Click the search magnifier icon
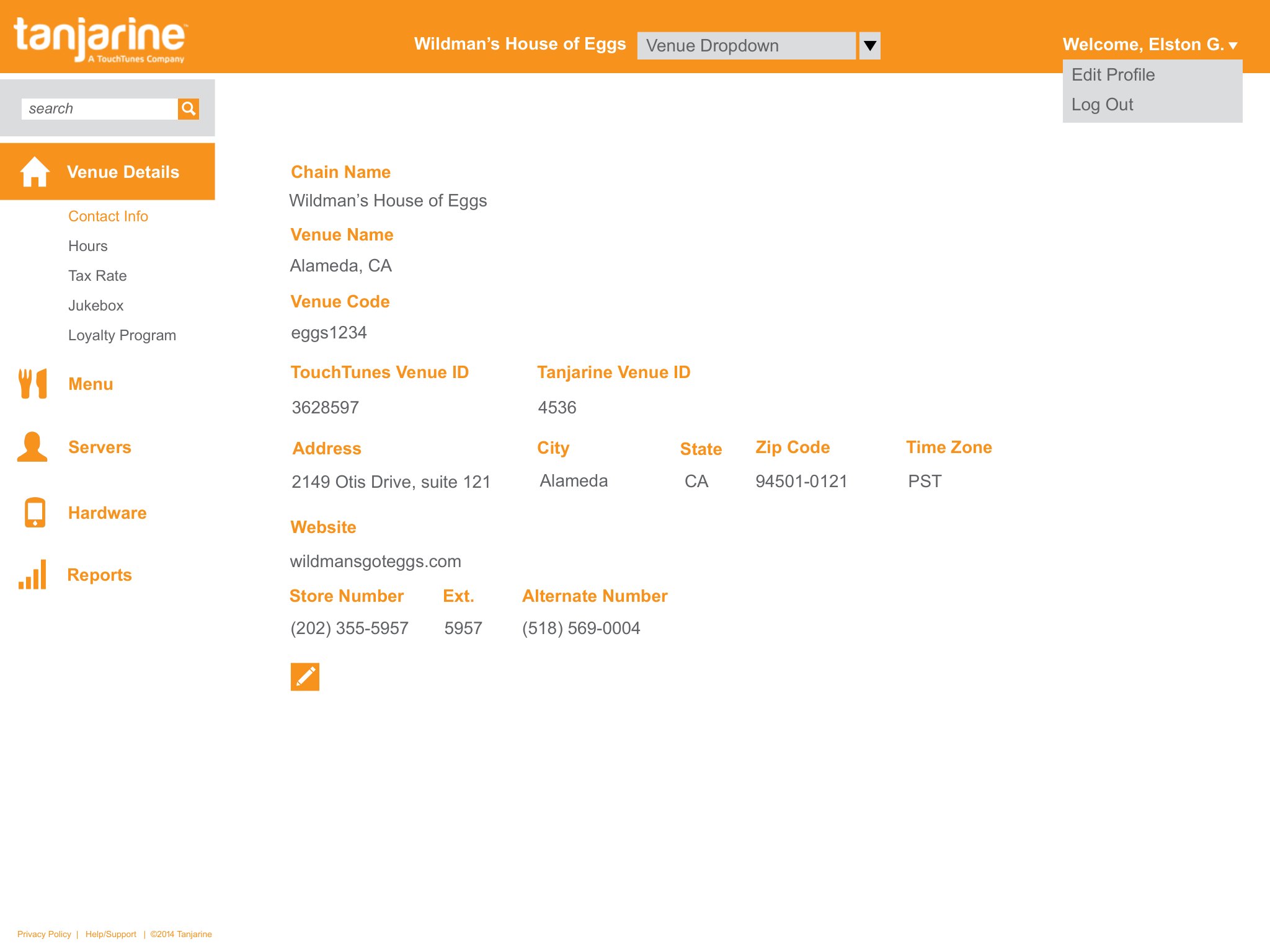 pyautogui.click(x=189, y=109)
